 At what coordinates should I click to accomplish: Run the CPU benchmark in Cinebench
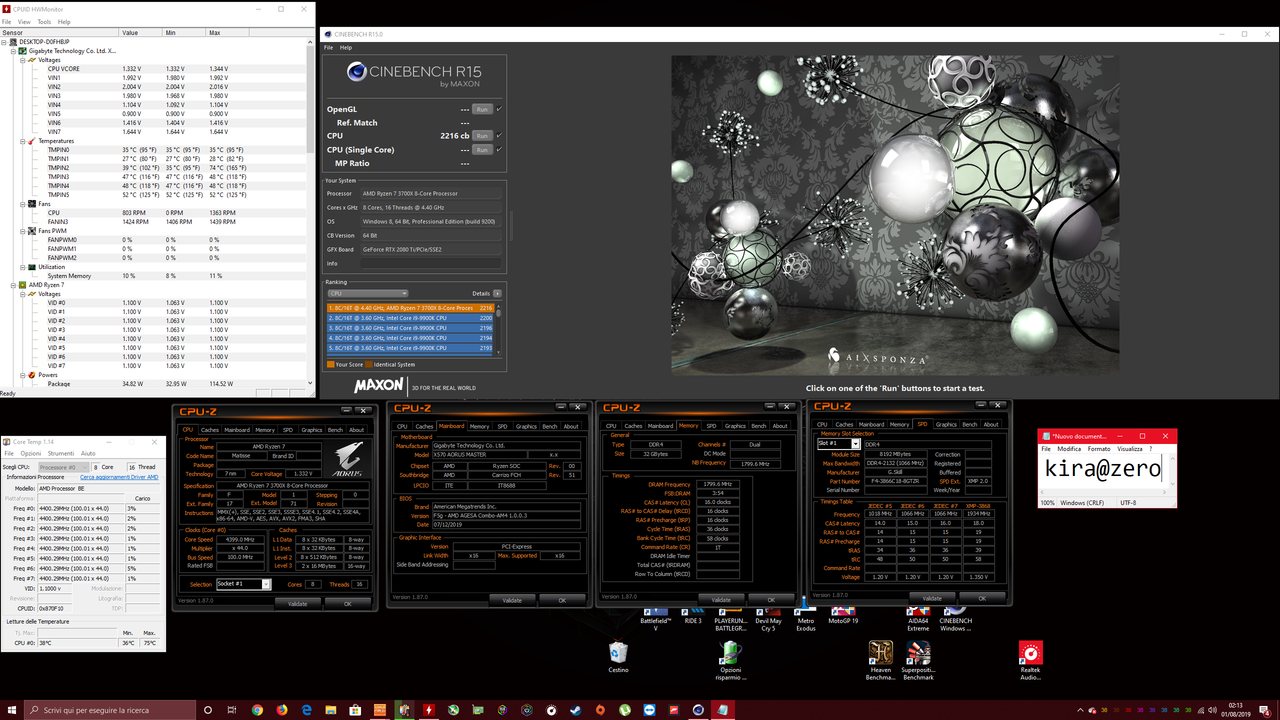point(482,136)
